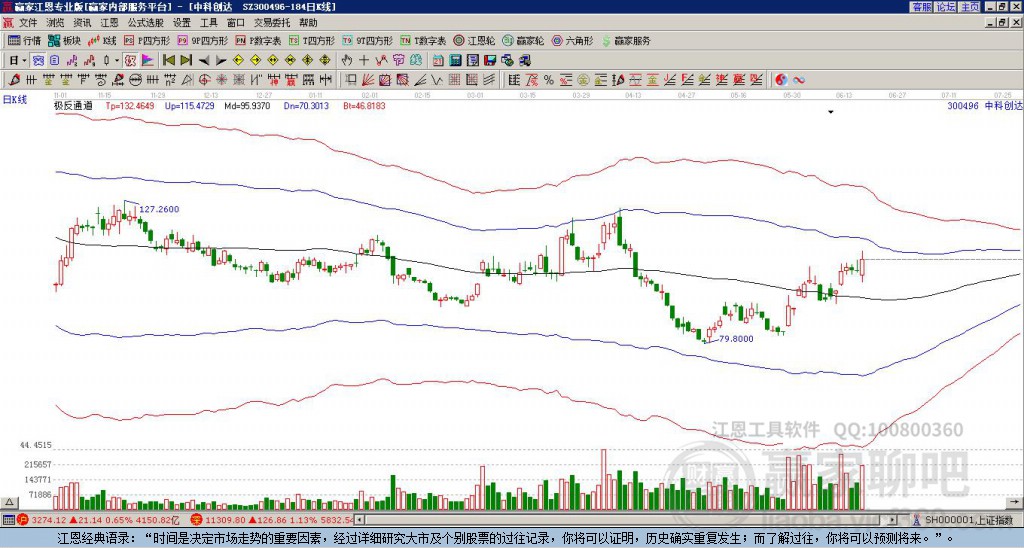Toggle the colored flag marker button
The image size is (1024, 548).
pos(148,60)
